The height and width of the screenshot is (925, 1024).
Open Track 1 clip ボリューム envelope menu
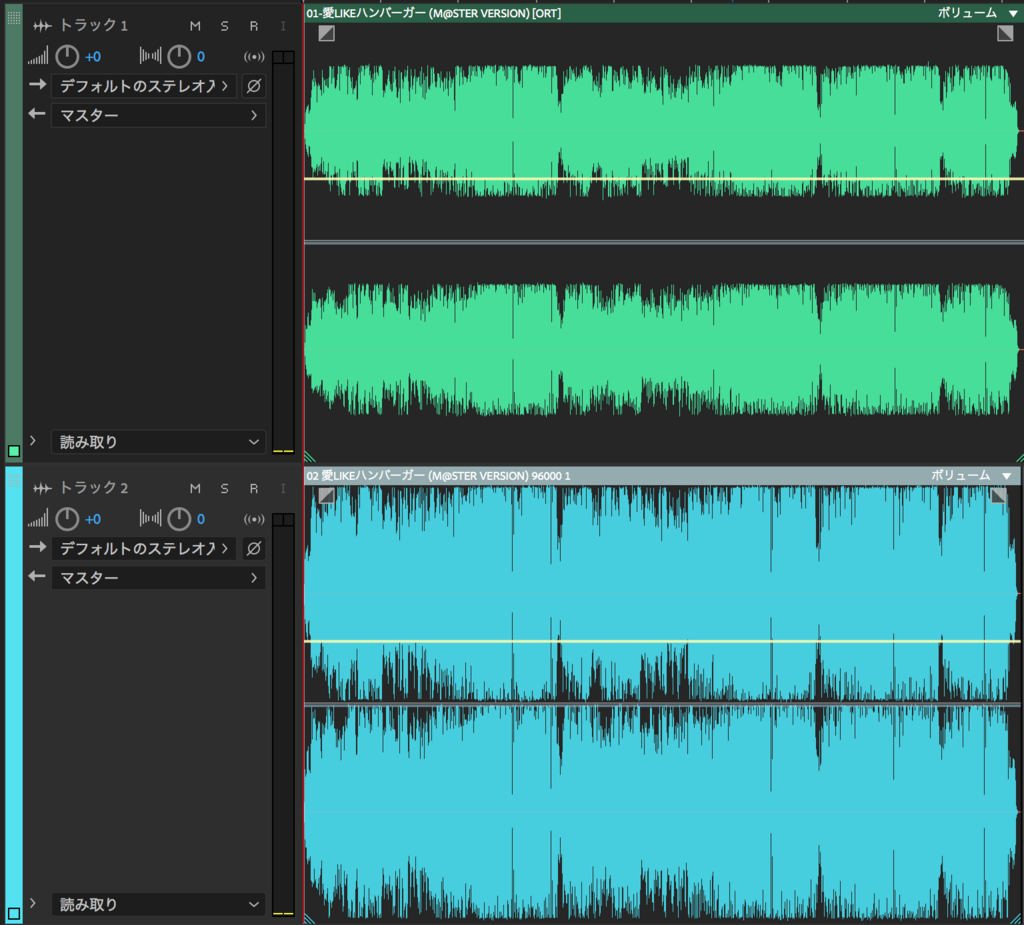tap(978, 13)
